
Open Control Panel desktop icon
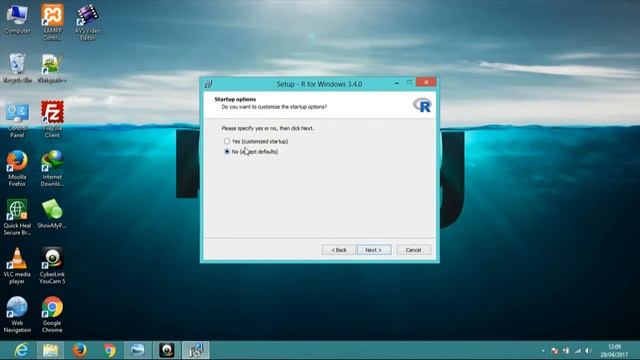(17, 120)
